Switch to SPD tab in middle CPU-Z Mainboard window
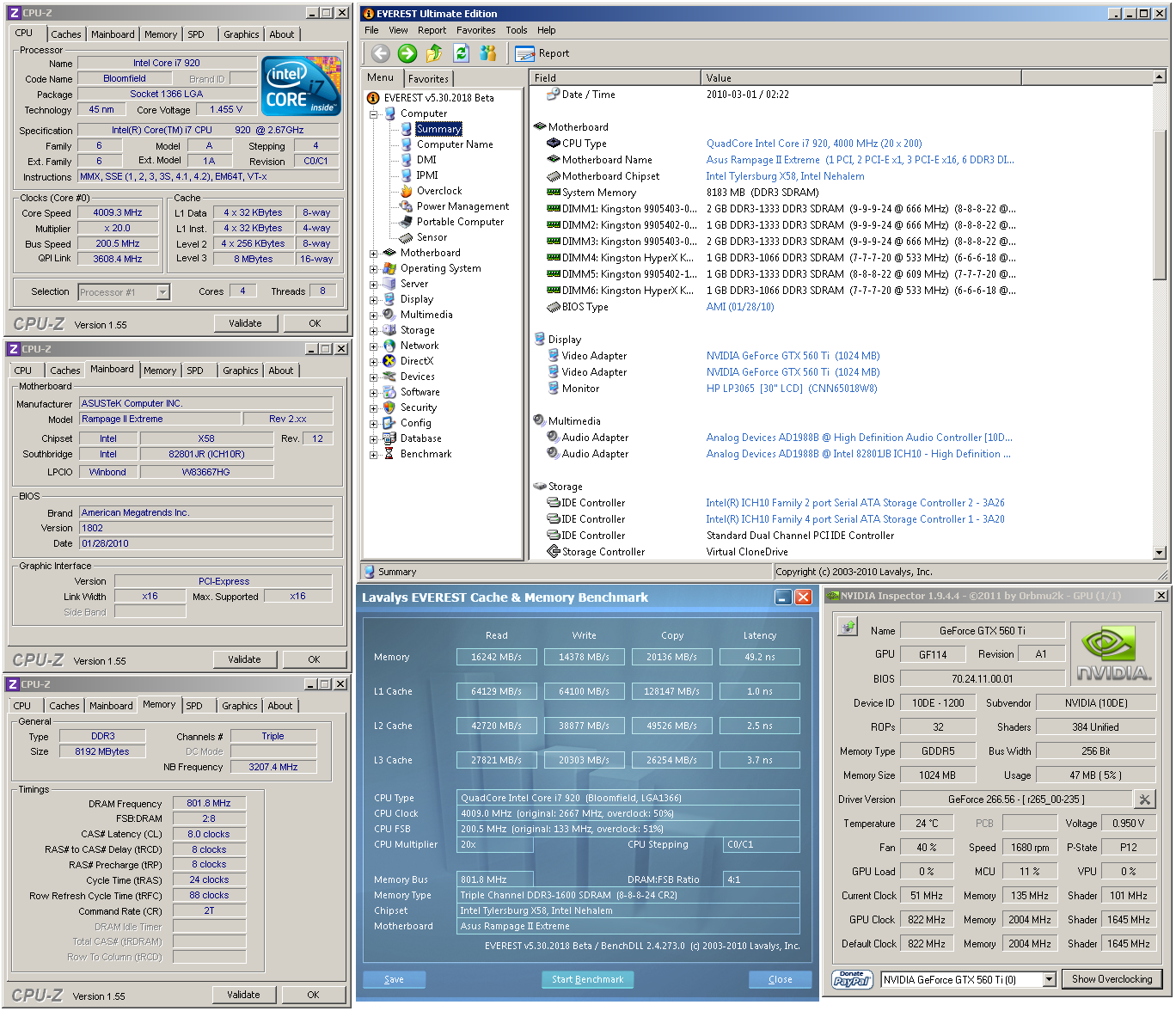1176x1011 pixels. point(195,371)
